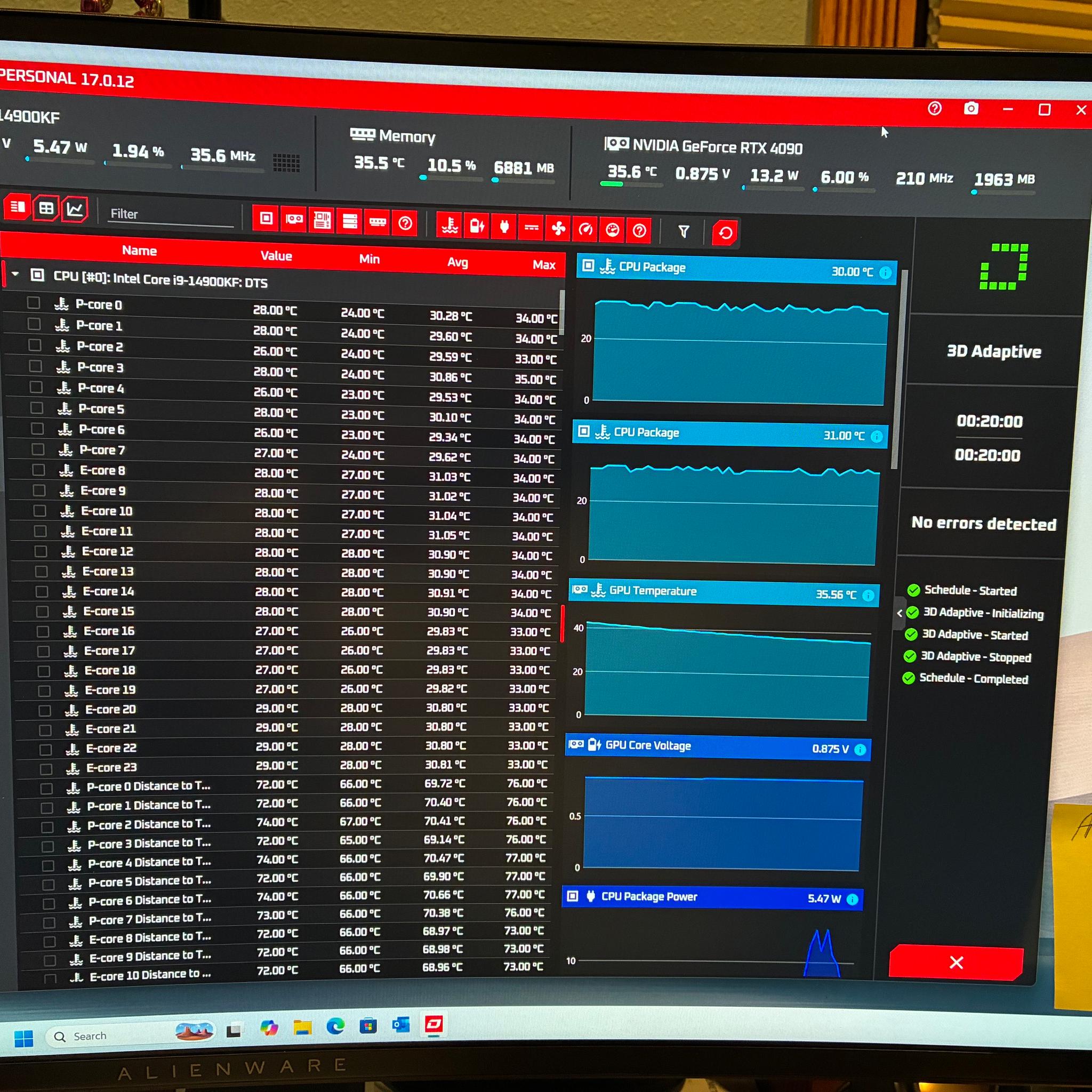1092x1092 pixels.
Task: Tick the checkbox for E-core 16
Action: [x=43, y=631]
